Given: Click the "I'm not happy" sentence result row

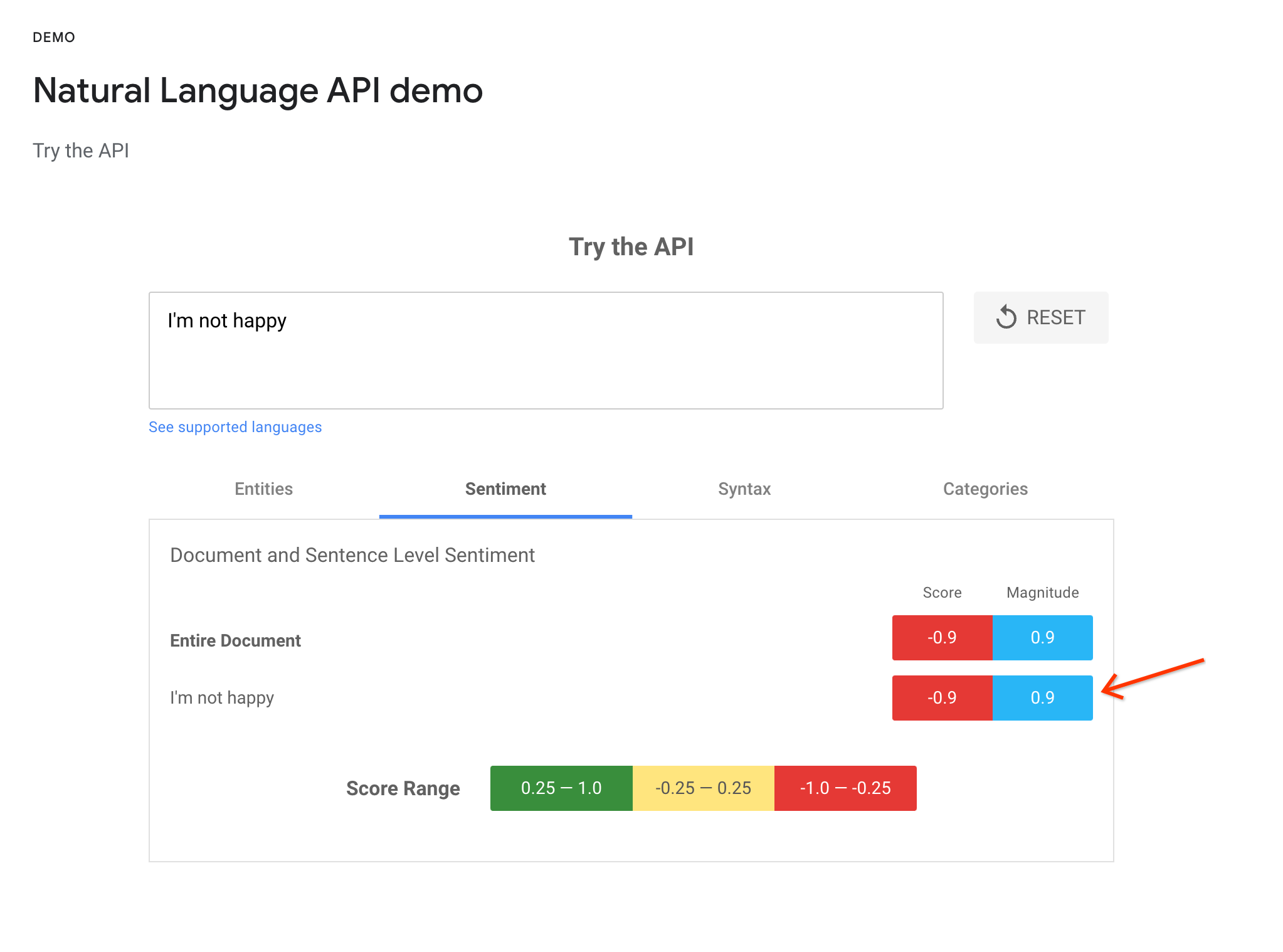Looking at the screenshot, I should 222,698.
